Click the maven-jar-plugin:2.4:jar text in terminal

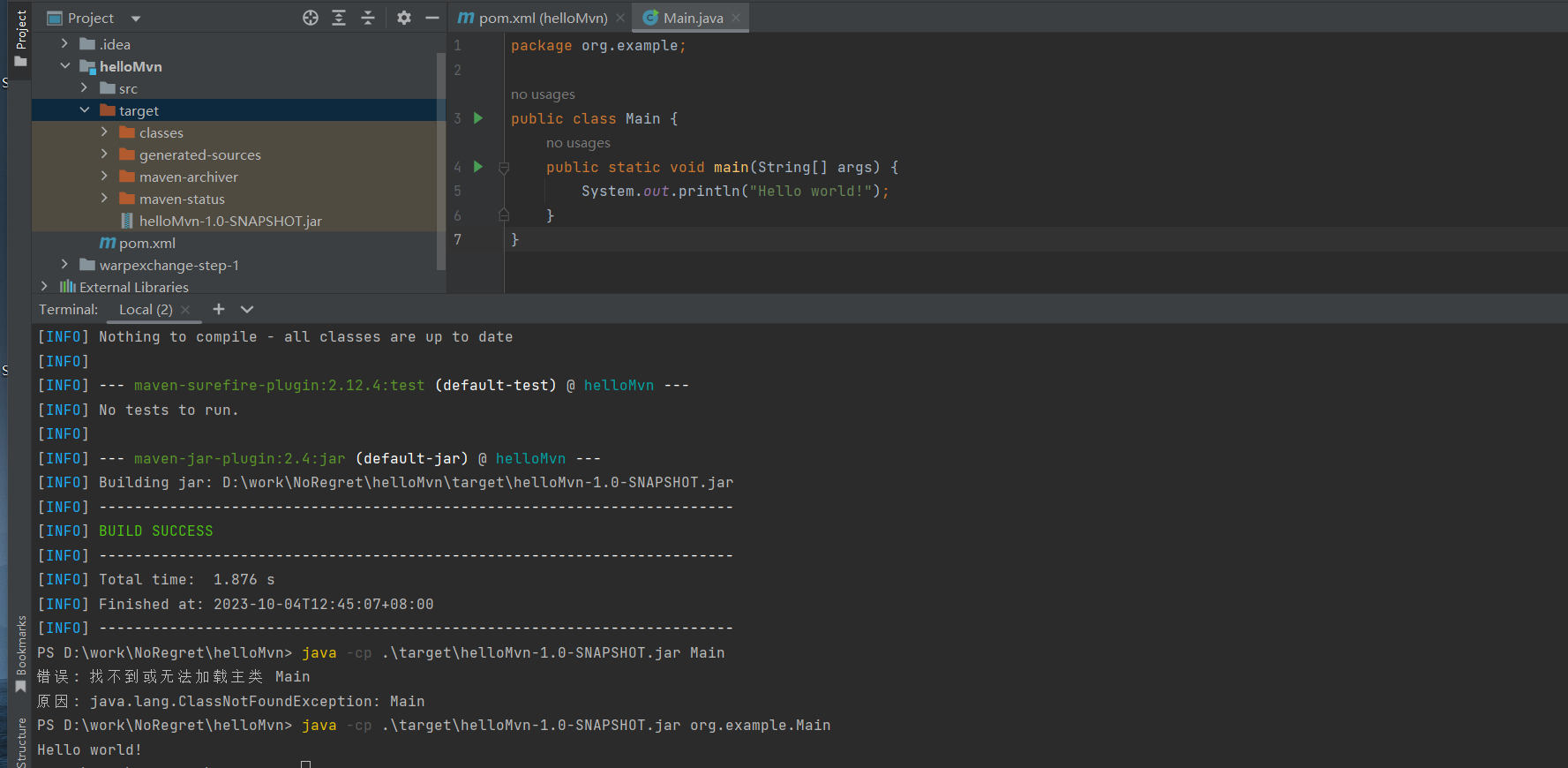tap(240, 459)
